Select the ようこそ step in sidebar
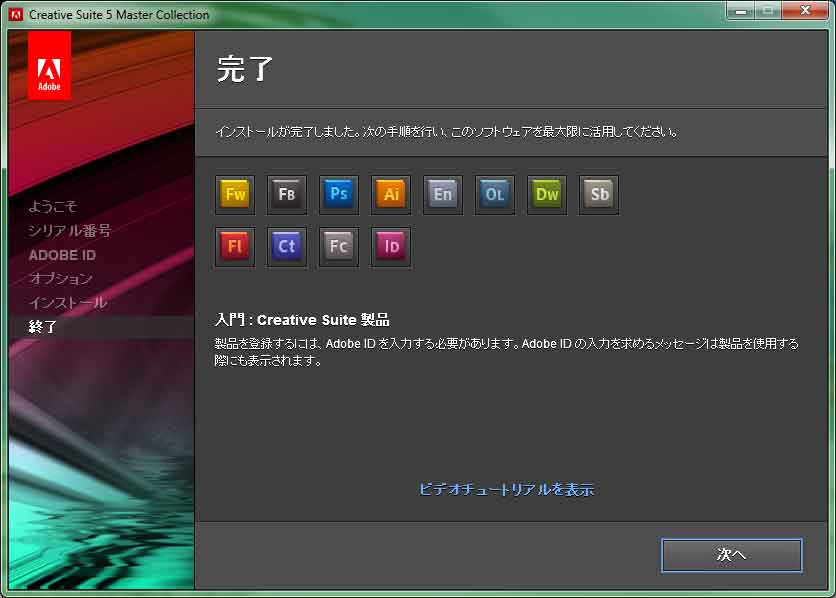Image resolution: width=836 pixels, height=598 pixels. tap(53, 206)
